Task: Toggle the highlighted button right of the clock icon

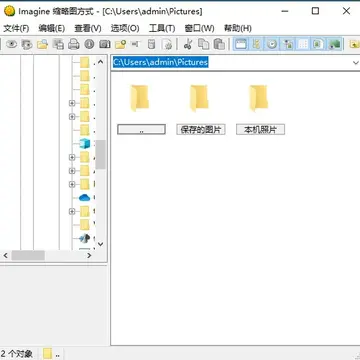Action: [x=287, y=44]
